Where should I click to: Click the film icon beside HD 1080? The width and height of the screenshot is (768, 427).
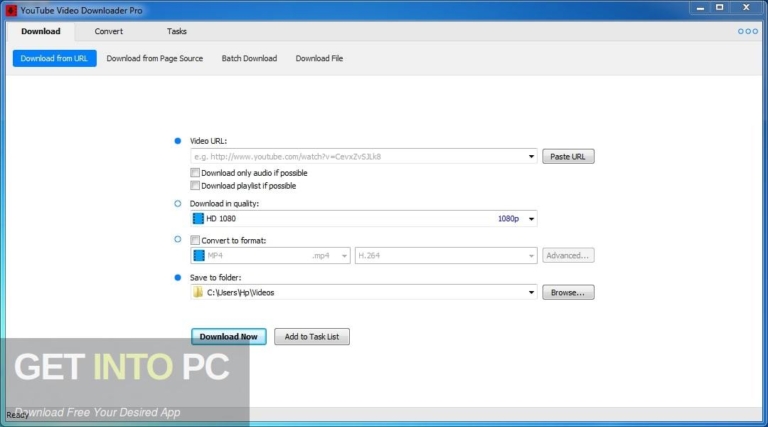[x=198, y=218]
